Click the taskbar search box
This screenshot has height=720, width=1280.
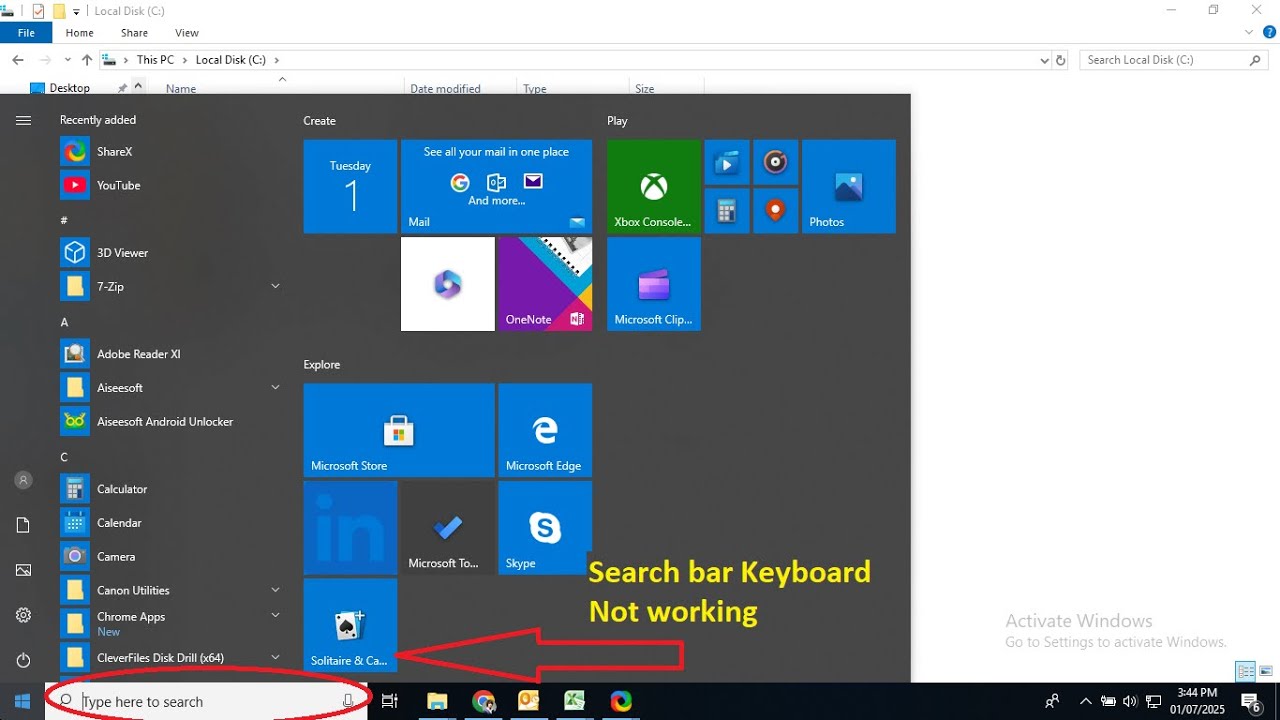[x=207, y=701]
